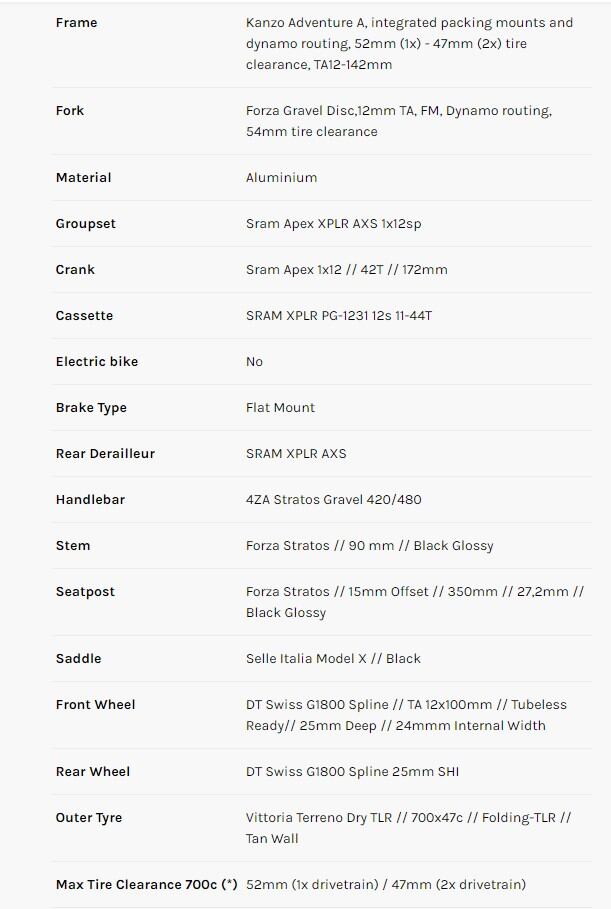611x909 pixels.
Task: Click the Vittoria Terreno Dry tyre description
Action: pos(408,828)
